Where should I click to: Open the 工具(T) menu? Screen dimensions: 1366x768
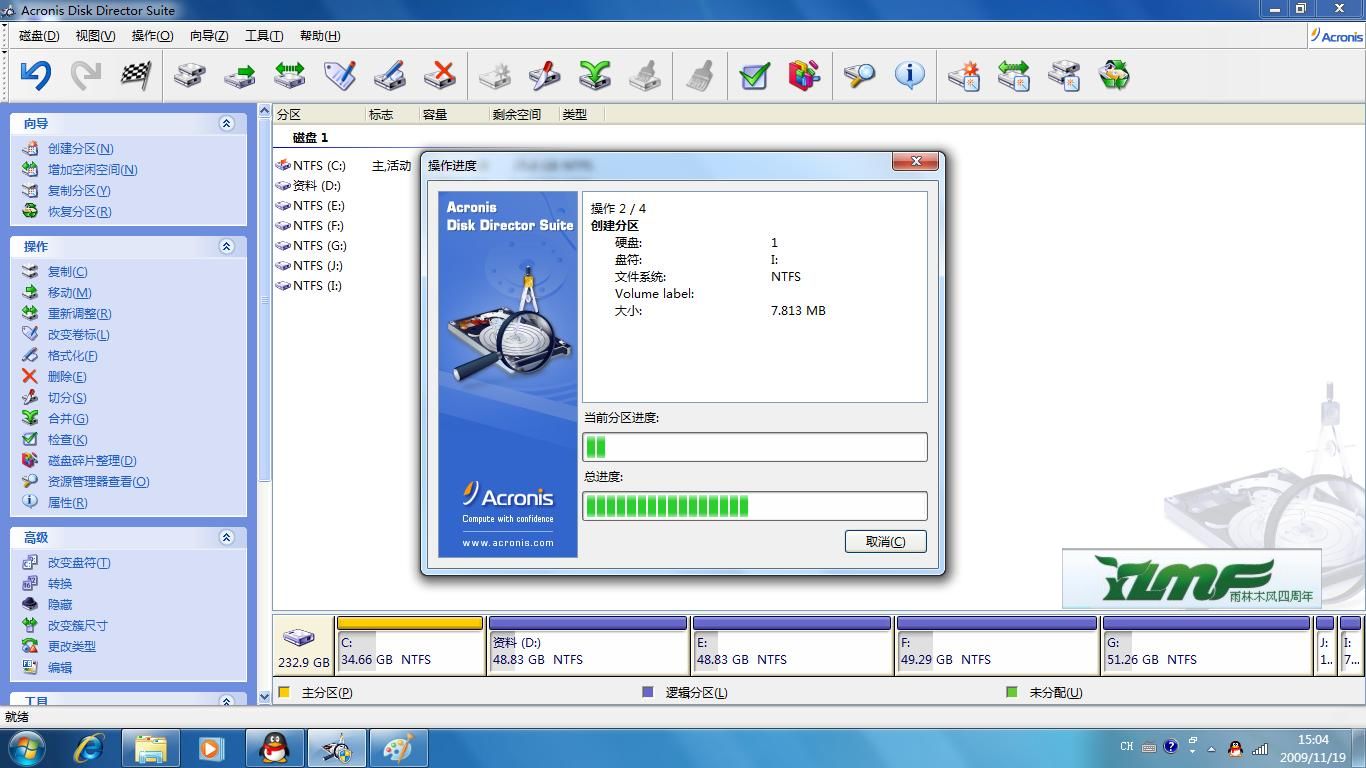pyautogui.click(x=264, y=35)
